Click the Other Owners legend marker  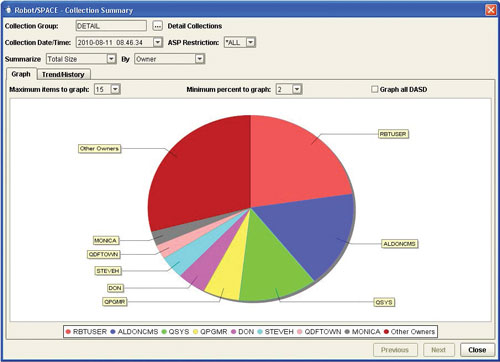pos(386,332)
